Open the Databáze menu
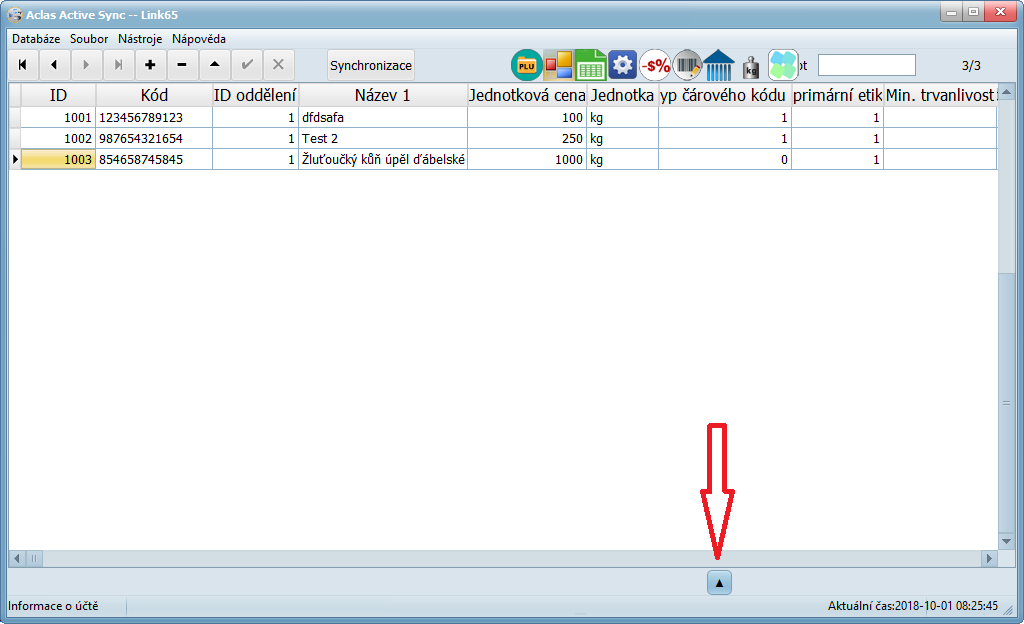1024x624 pixels. [x=36, y=38]
